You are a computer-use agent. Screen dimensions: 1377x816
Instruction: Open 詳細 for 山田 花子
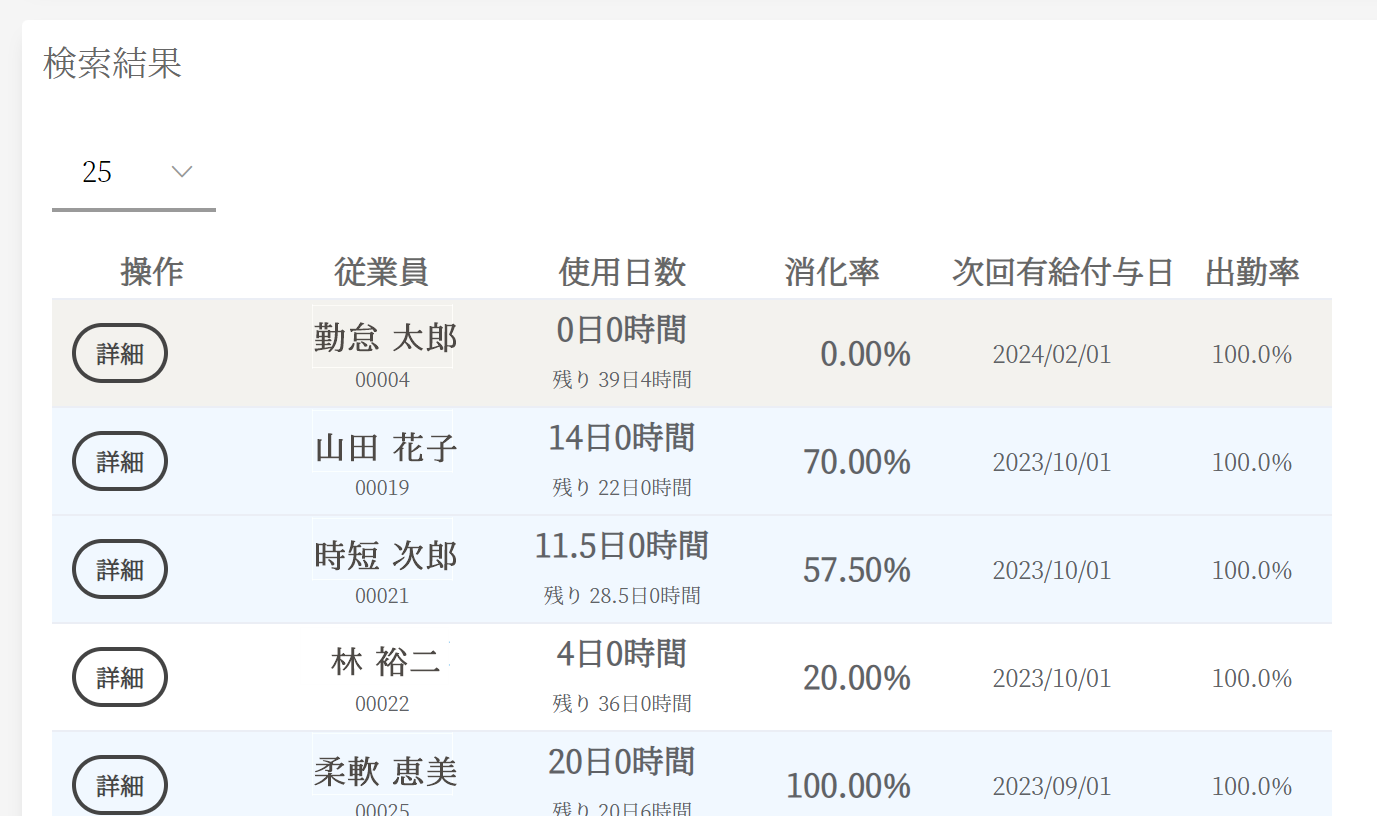(x=120, y=461)
